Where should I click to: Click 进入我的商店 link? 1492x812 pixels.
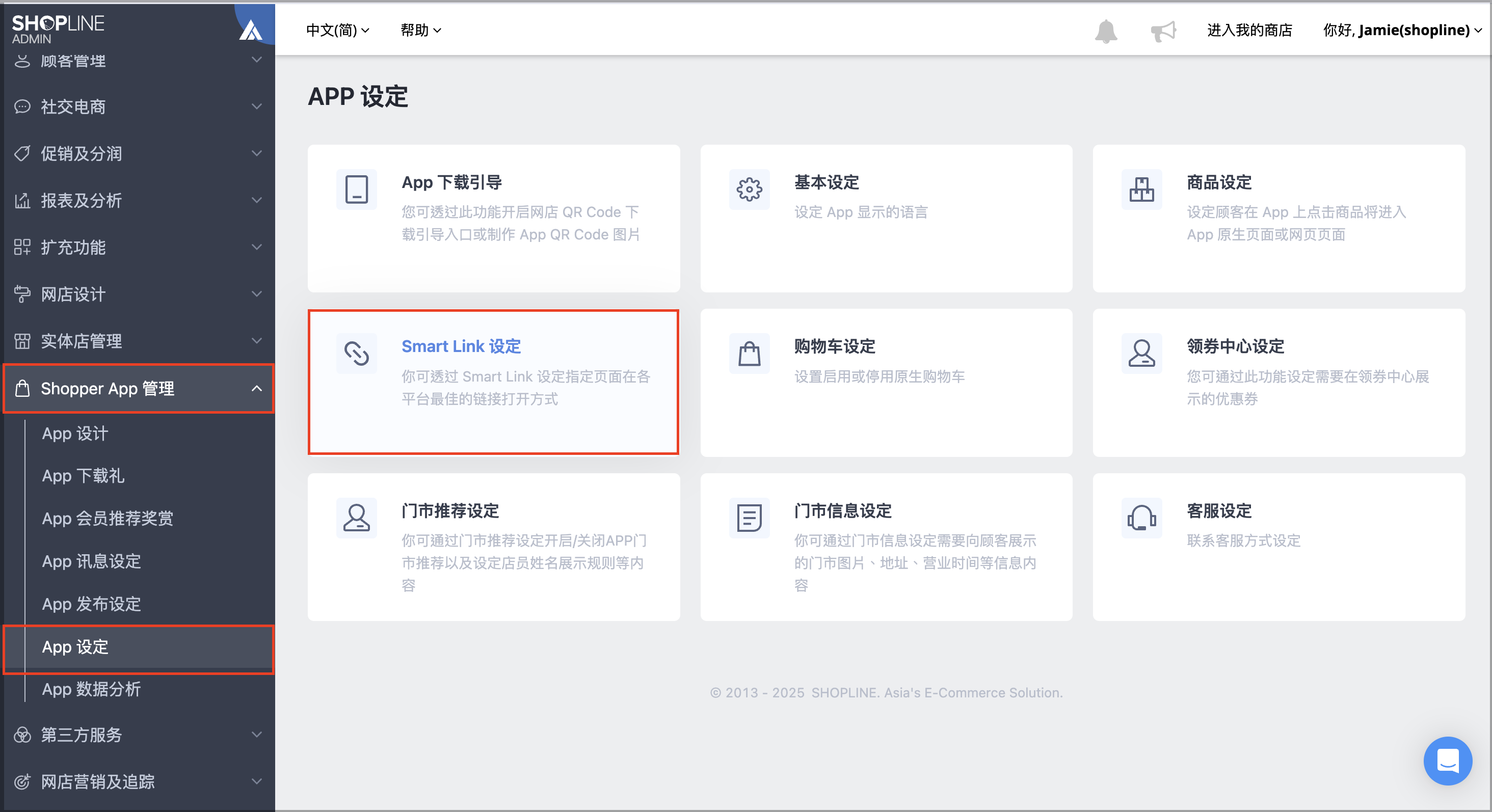(1249, 30)
